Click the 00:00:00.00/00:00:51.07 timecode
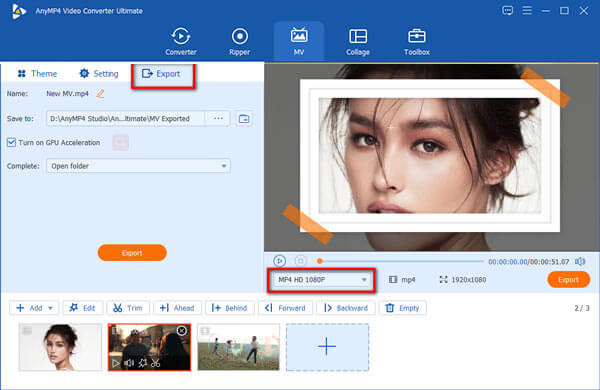Viewport: 600px width, 390px height. (x=528, y=262)
